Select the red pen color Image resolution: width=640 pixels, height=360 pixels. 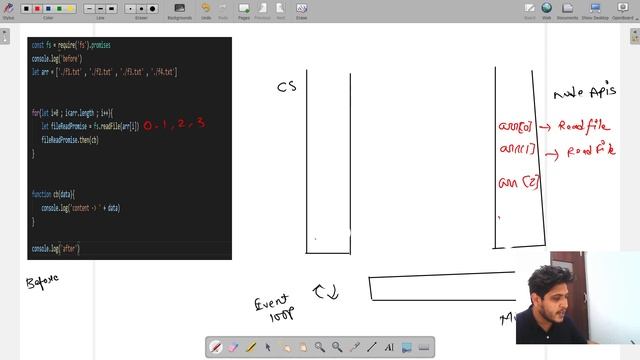(37, 9)
